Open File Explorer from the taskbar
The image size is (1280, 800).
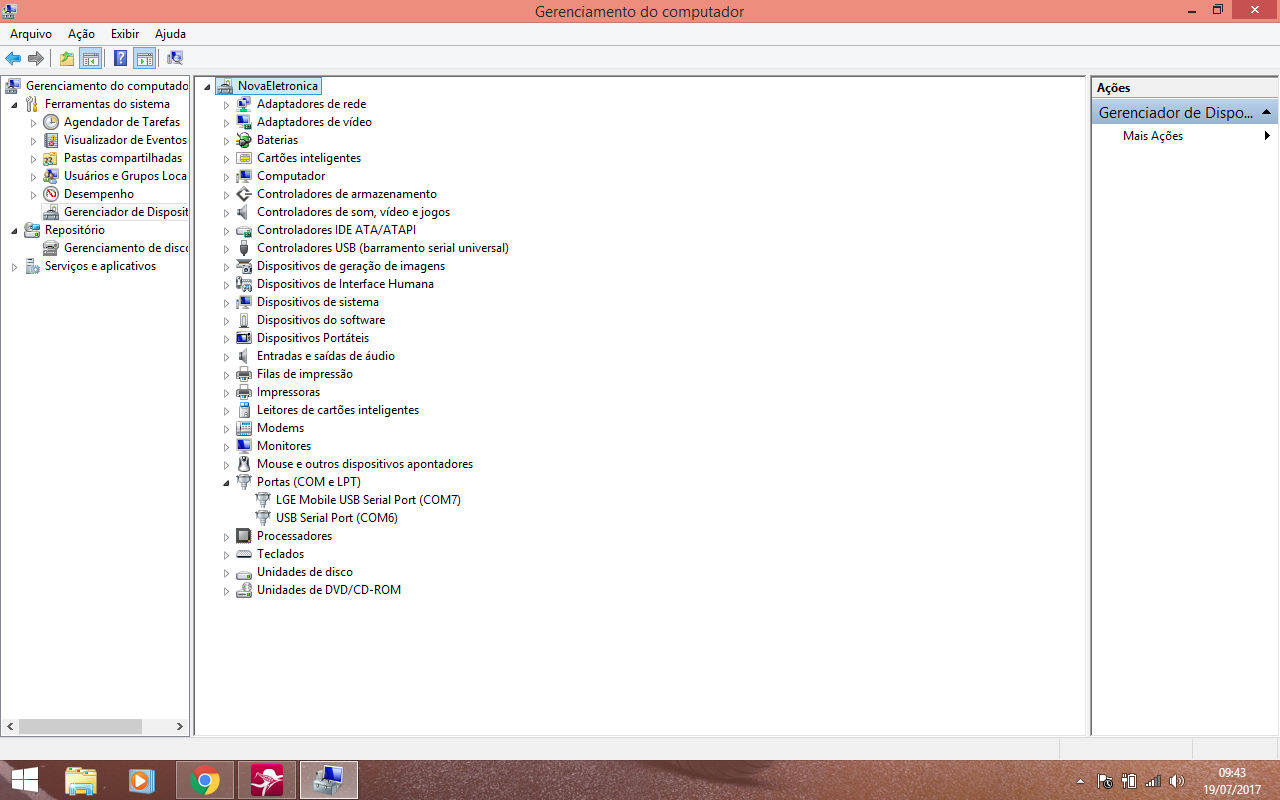coord(81,780)
